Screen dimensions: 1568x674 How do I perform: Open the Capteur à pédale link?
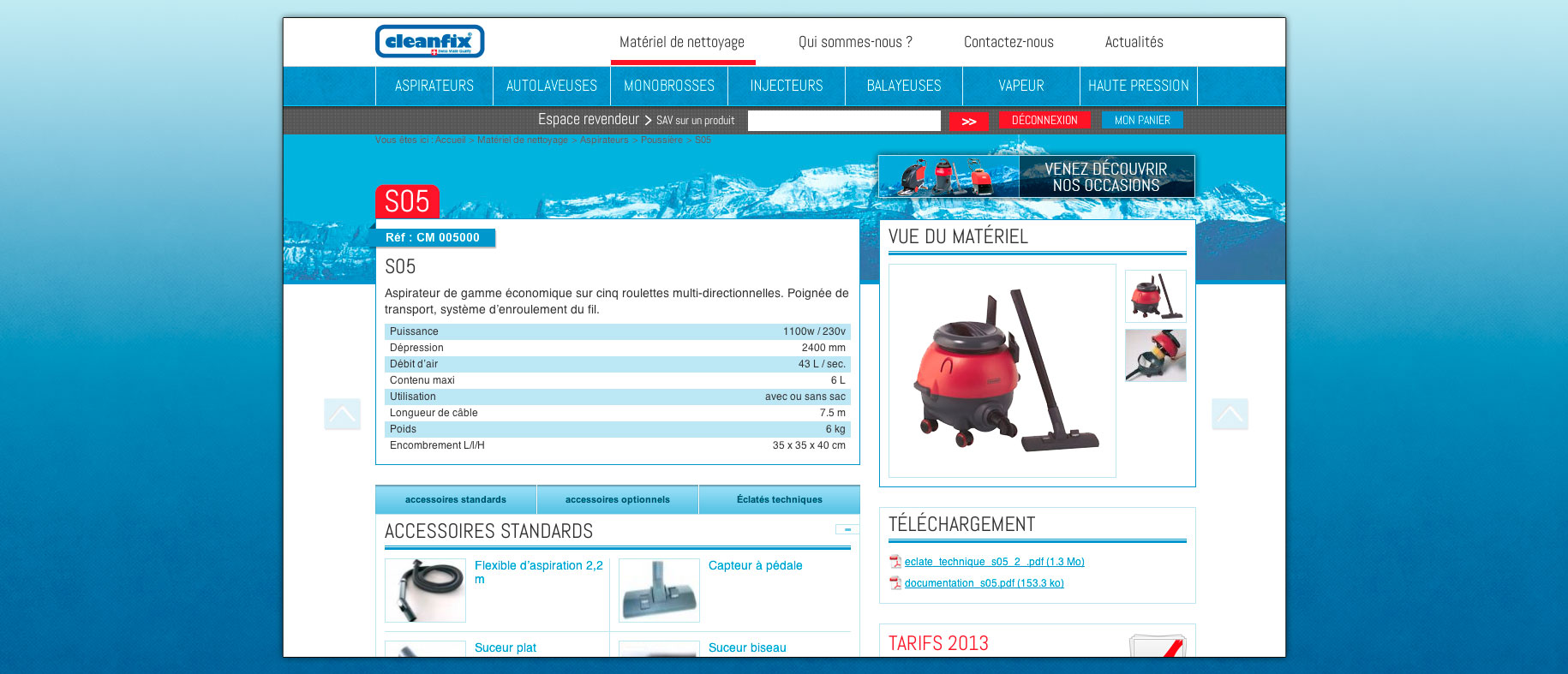click(x=756, y=565)
